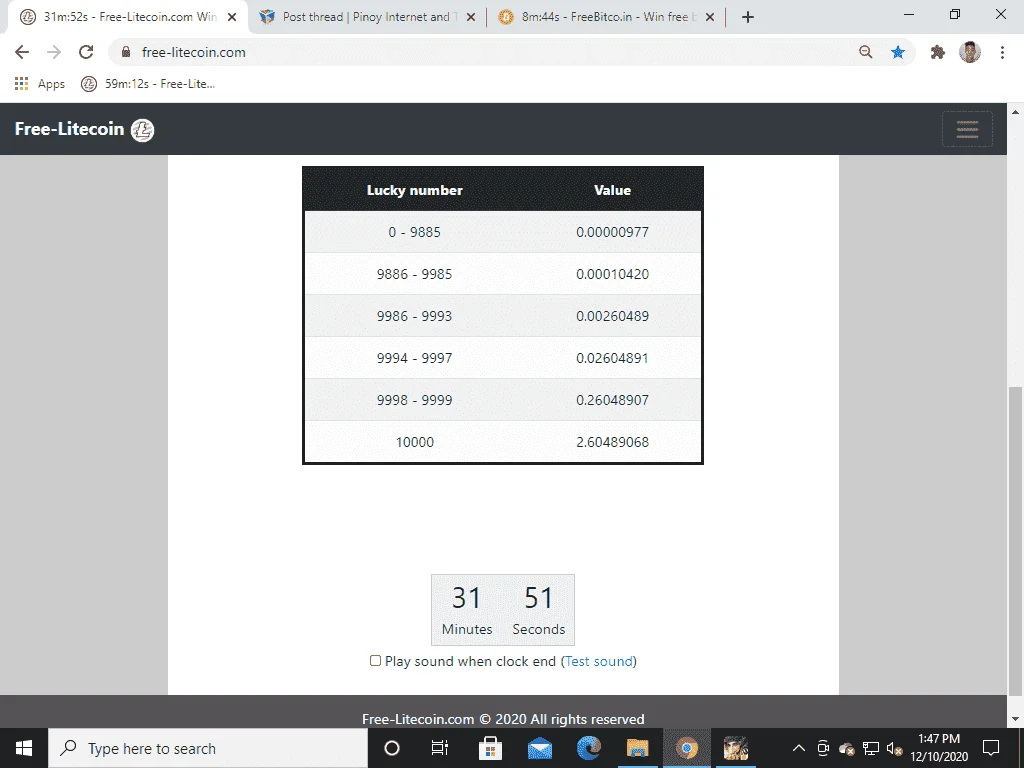1024x768 pixels.
Task: Select the 2.60489068 jackpot value
Action: pyautogui.click(x=613, y=441)
